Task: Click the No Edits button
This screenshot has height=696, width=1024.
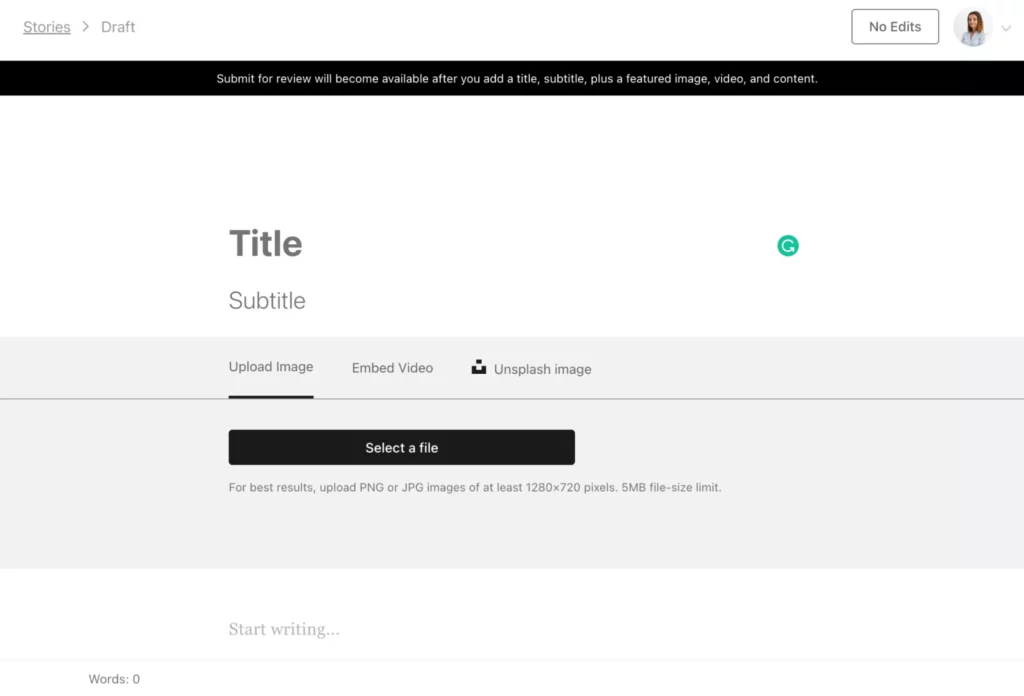Action: coord(894,26)
